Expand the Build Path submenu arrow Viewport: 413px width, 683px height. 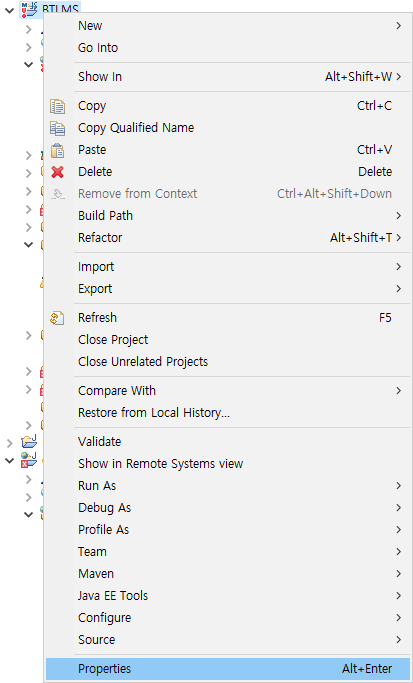399,216
